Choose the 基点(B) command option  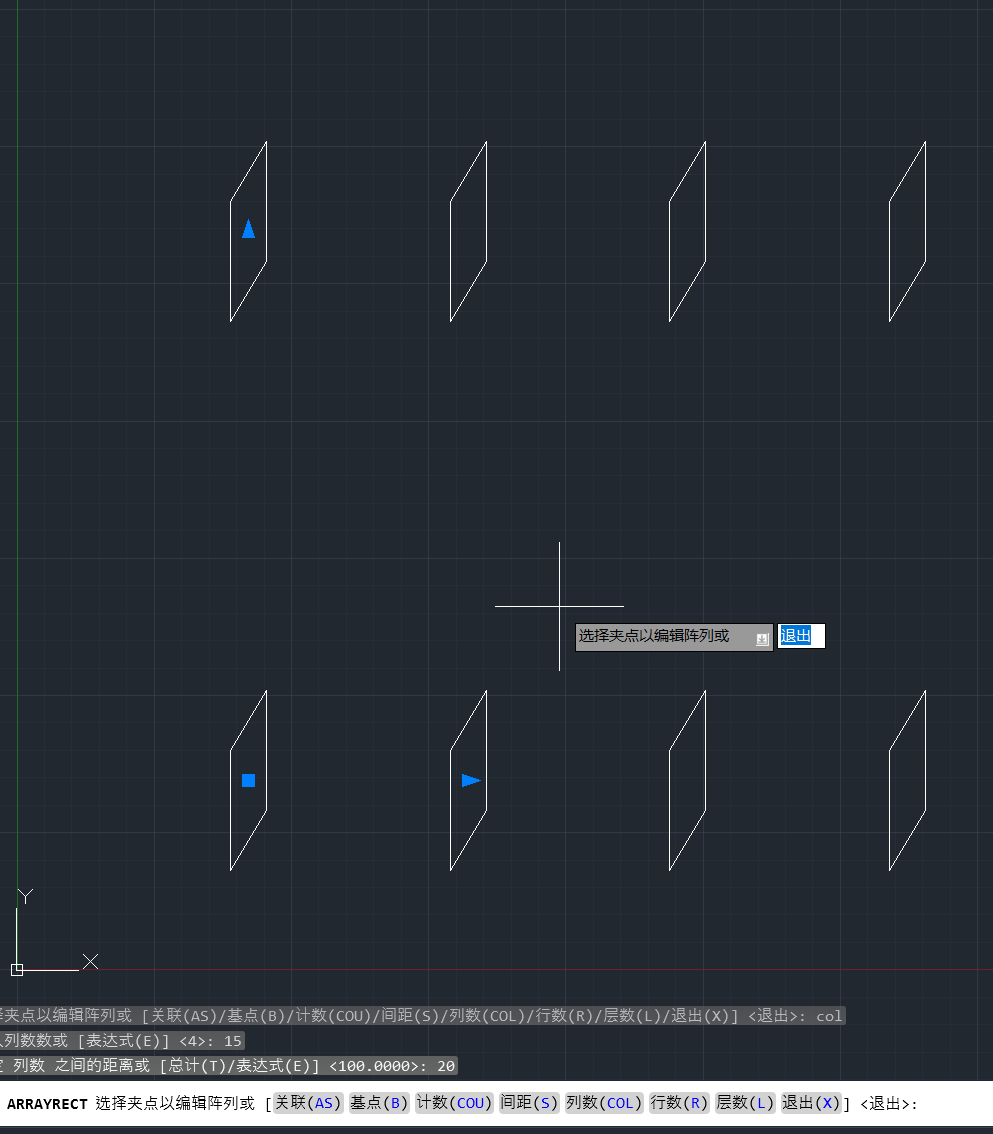(x=379, y=1103)
